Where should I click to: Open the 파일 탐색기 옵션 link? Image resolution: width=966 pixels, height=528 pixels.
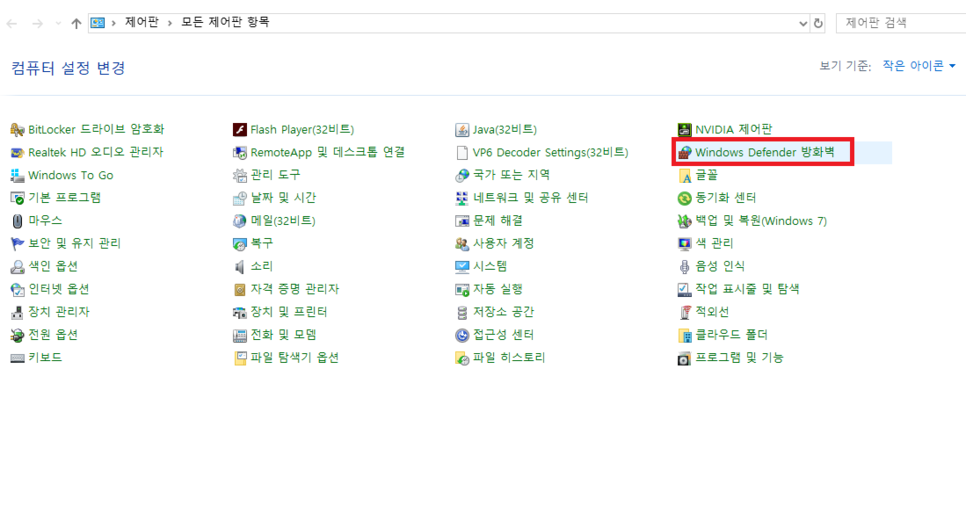click(294, 357)
